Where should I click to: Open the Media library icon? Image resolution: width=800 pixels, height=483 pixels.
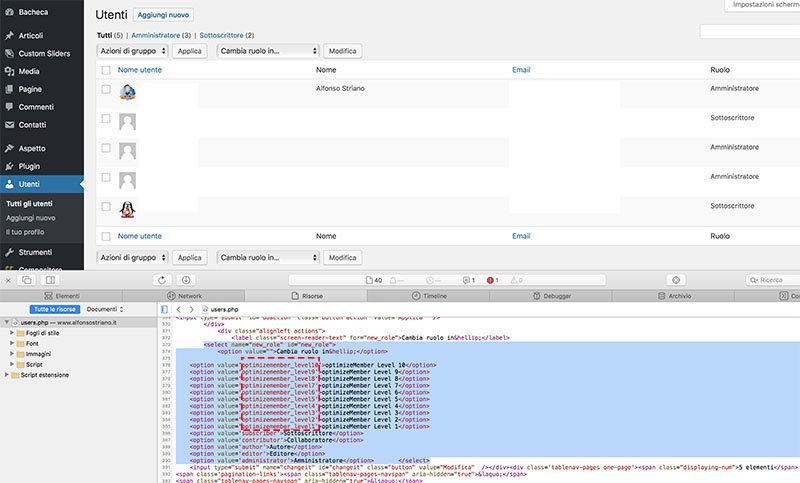pos(9,71)
